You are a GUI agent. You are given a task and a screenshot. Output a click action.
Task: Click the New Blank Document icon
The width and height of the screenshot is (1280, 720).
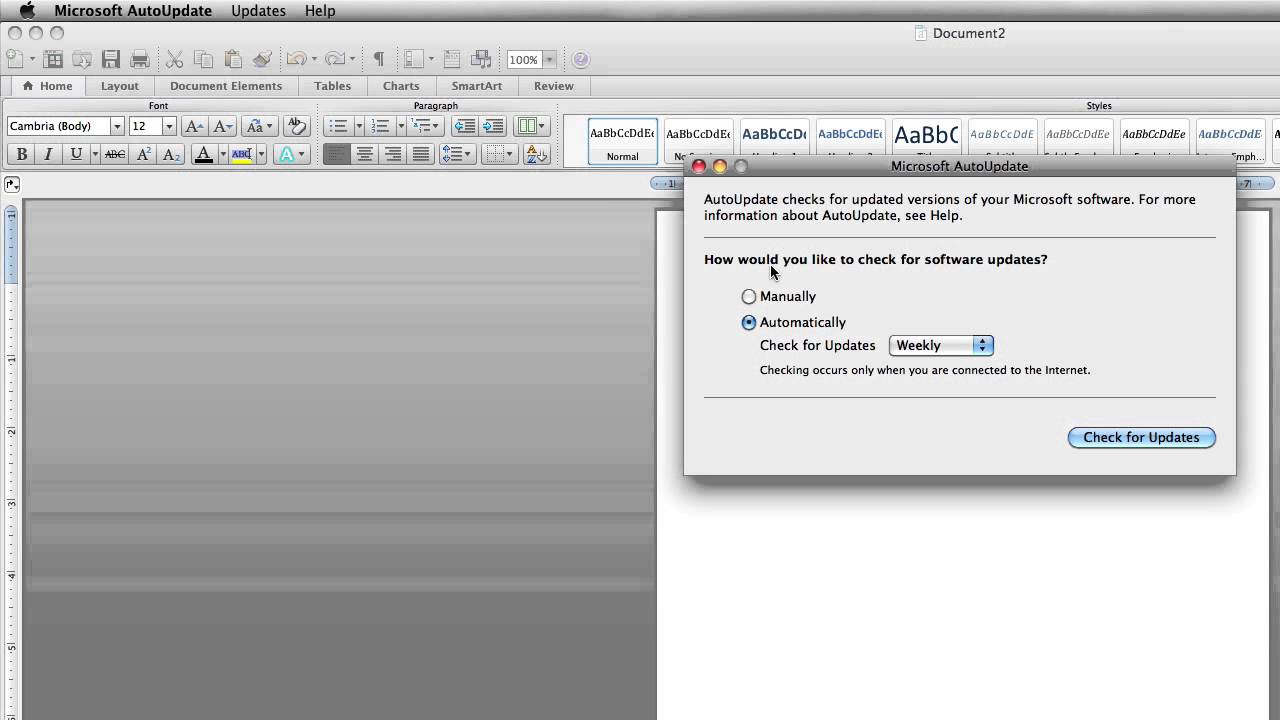coord(14,59)
